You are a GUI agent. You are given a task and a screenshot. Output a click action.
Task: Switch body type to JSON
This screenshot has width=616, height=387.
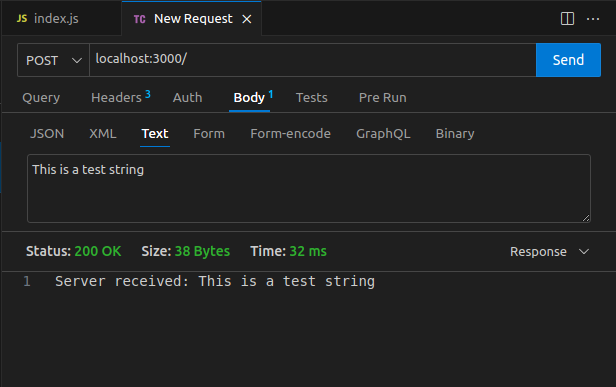click(x=47, y=134)
